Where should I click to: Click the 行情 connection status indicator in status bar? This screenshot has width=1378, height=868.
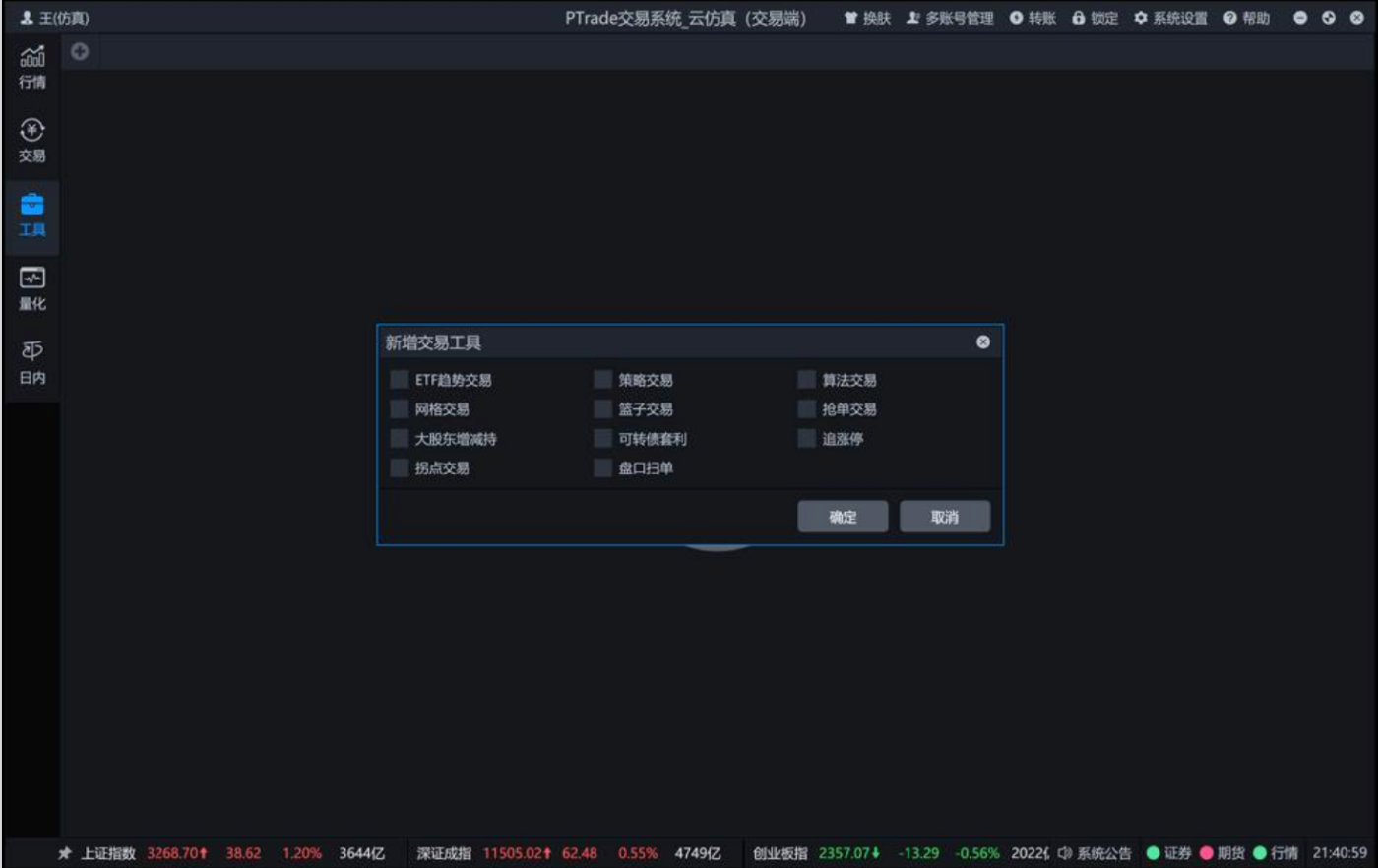(x=1275, y=853)
